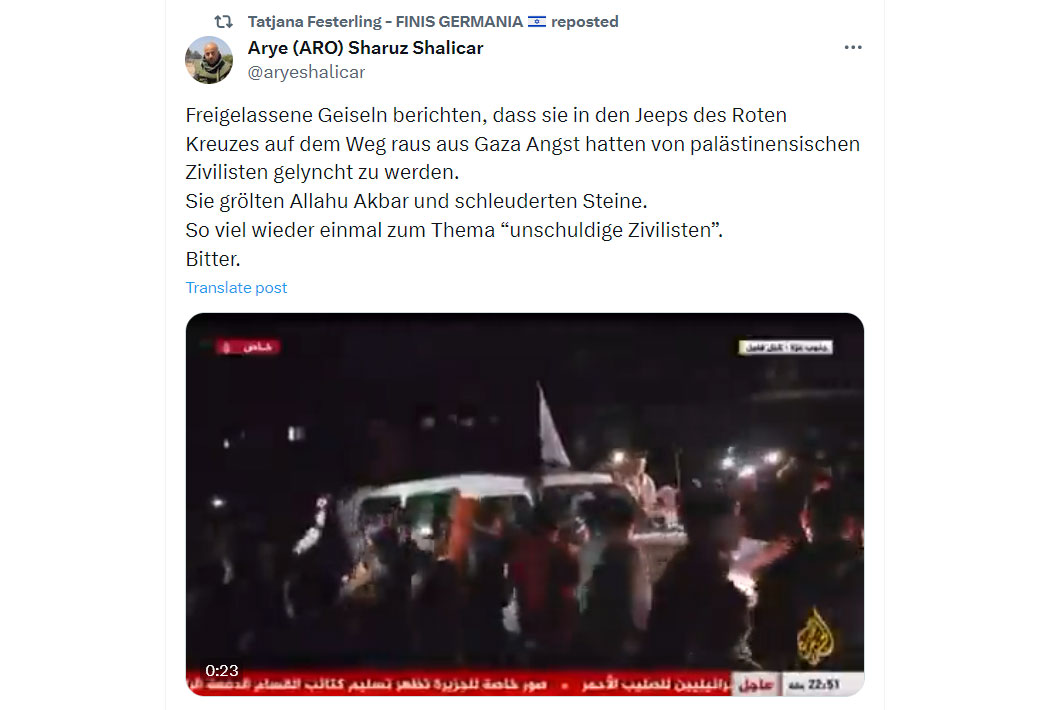This screenshot has width=1050, height=710.
Task: Play the embedded video thumbnail
Action: [524, 504]
